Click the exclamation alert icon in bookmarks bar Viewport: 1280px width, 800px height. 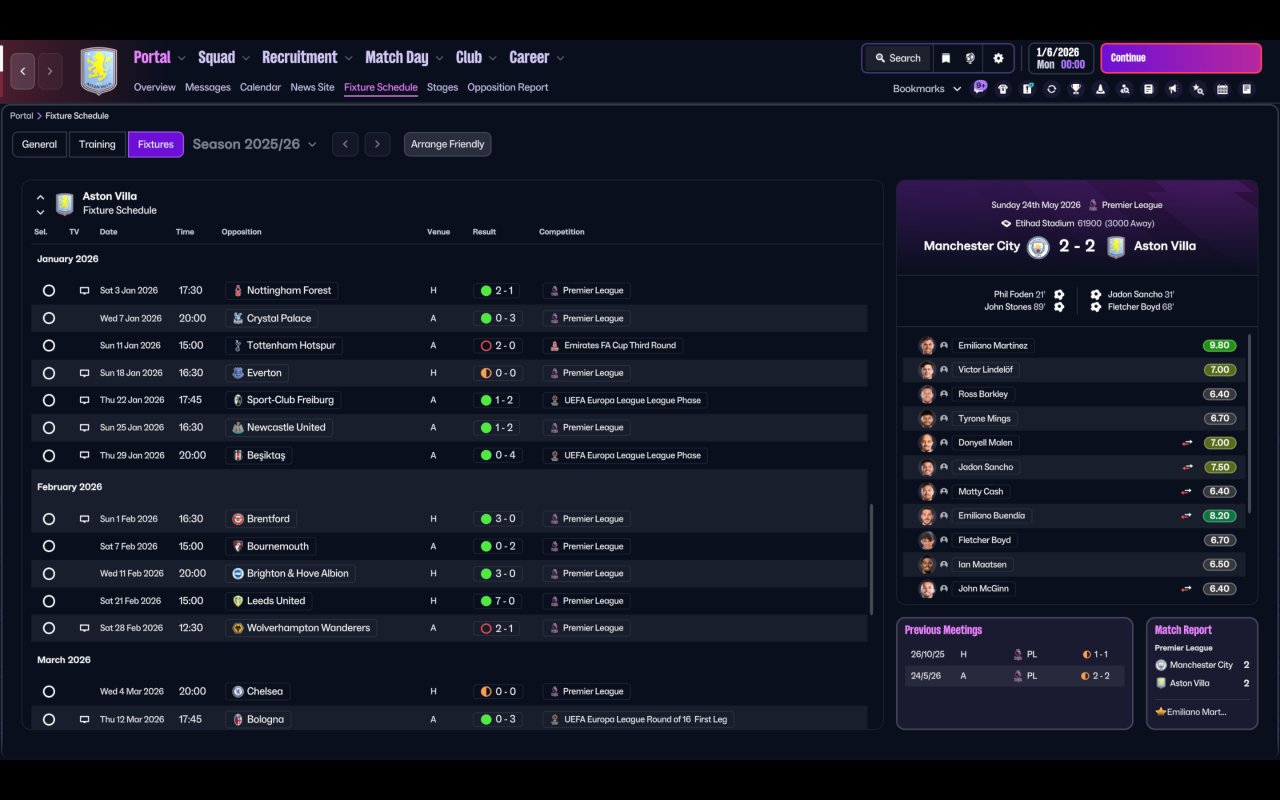point(1027,89)
